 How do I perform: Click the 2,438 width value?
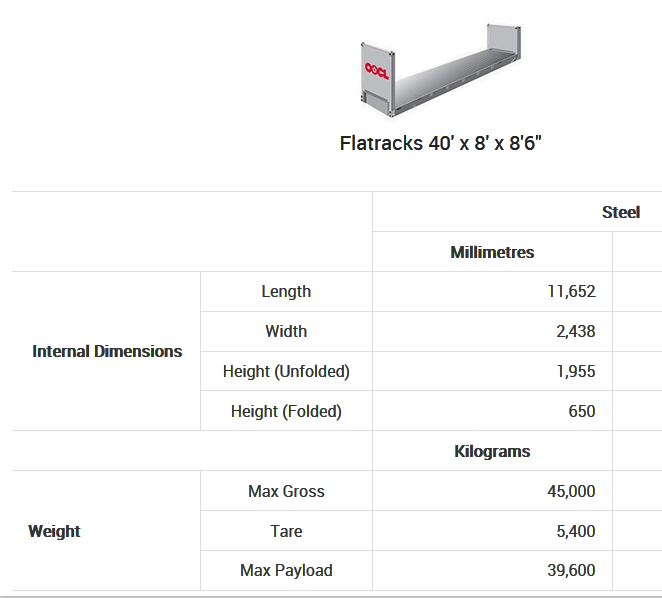coord(575,331)
